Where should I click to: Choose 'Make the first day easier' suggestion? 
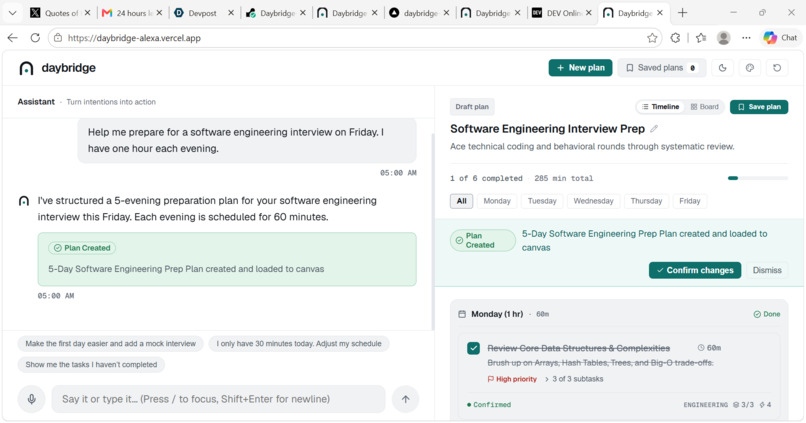(111, 343)
